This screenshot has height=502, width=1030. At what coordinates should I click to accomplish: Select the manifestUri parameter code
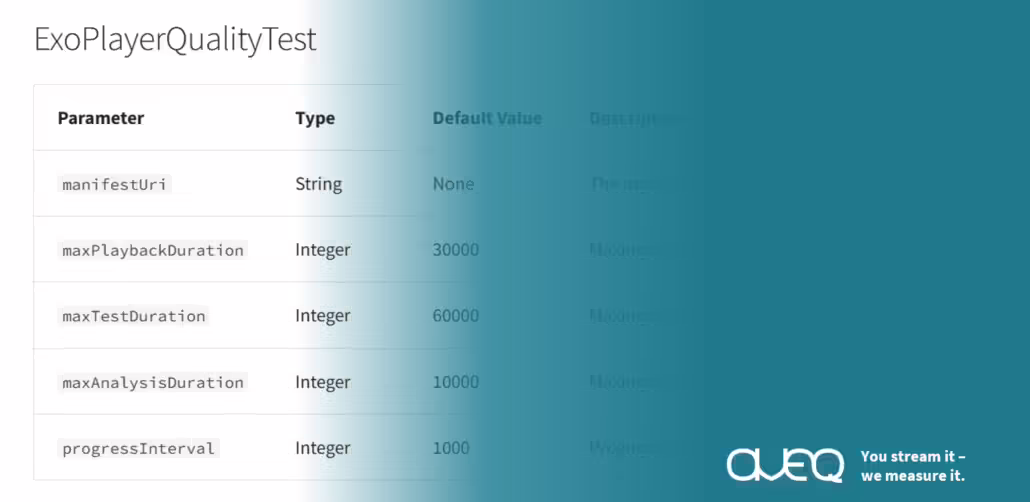[114, 185]
